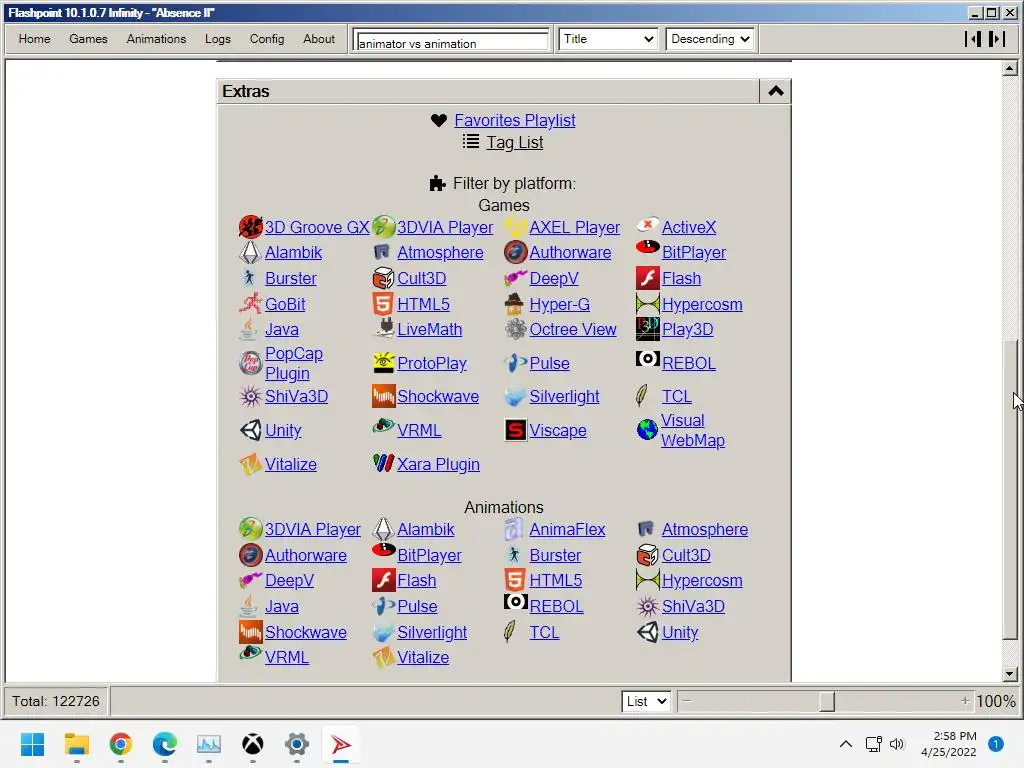This screenshot has width=1024, height=768.
Task: Open the Home tab
Action: (x=35, y=39)
